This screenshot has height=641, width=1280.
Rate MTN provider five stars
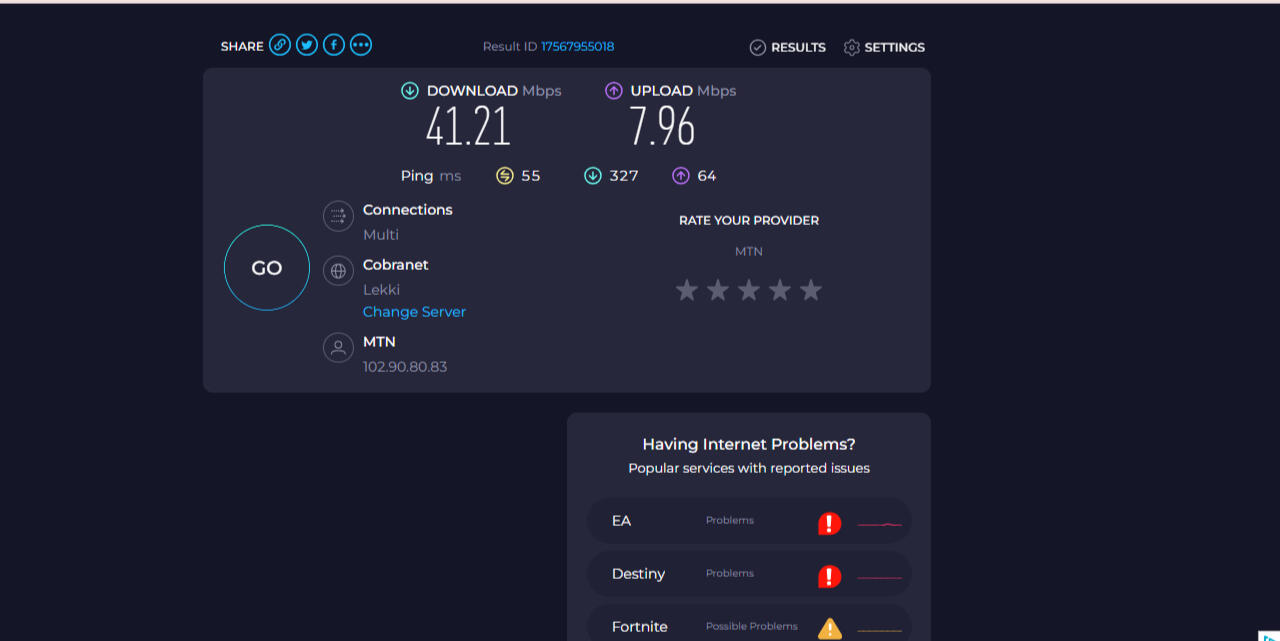(811, 290)
